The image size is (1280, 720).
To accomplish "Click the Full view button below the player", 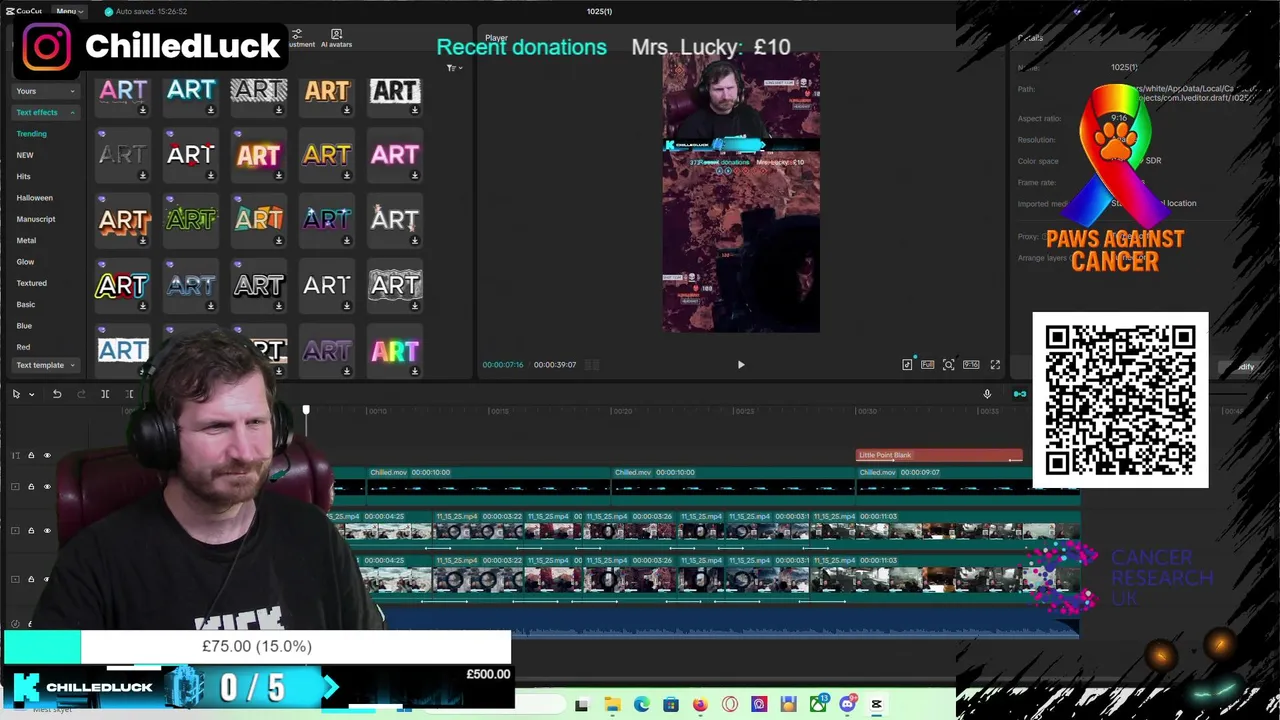I will coord(928,365).
